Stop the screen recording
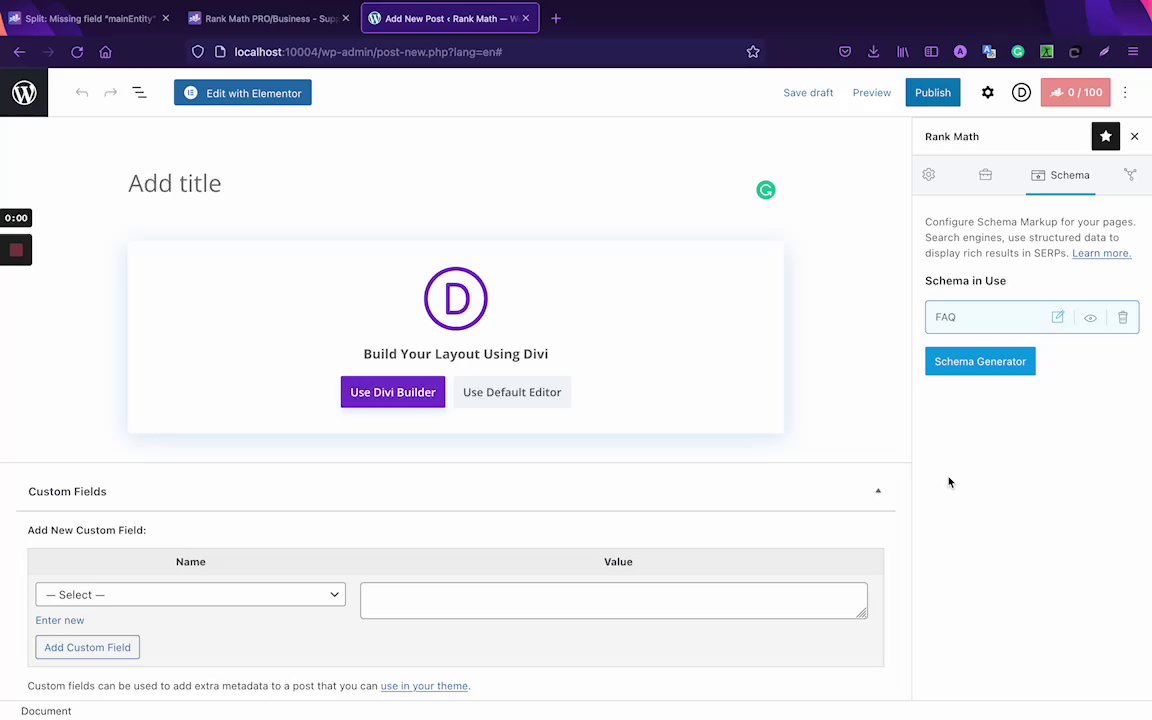The height and width of the screenshot is (720, 1152). pyautogui.click(x=16, y=250)
